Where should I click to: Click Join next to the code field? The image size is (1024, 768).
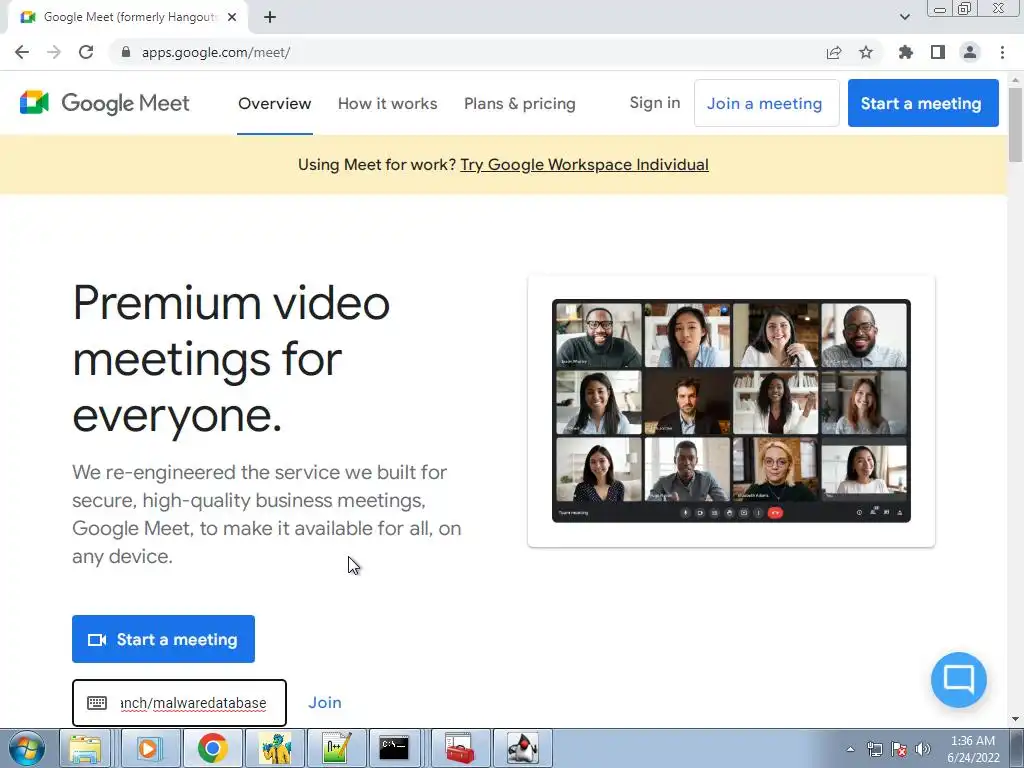pyautogui.click(x=325, y=702)
